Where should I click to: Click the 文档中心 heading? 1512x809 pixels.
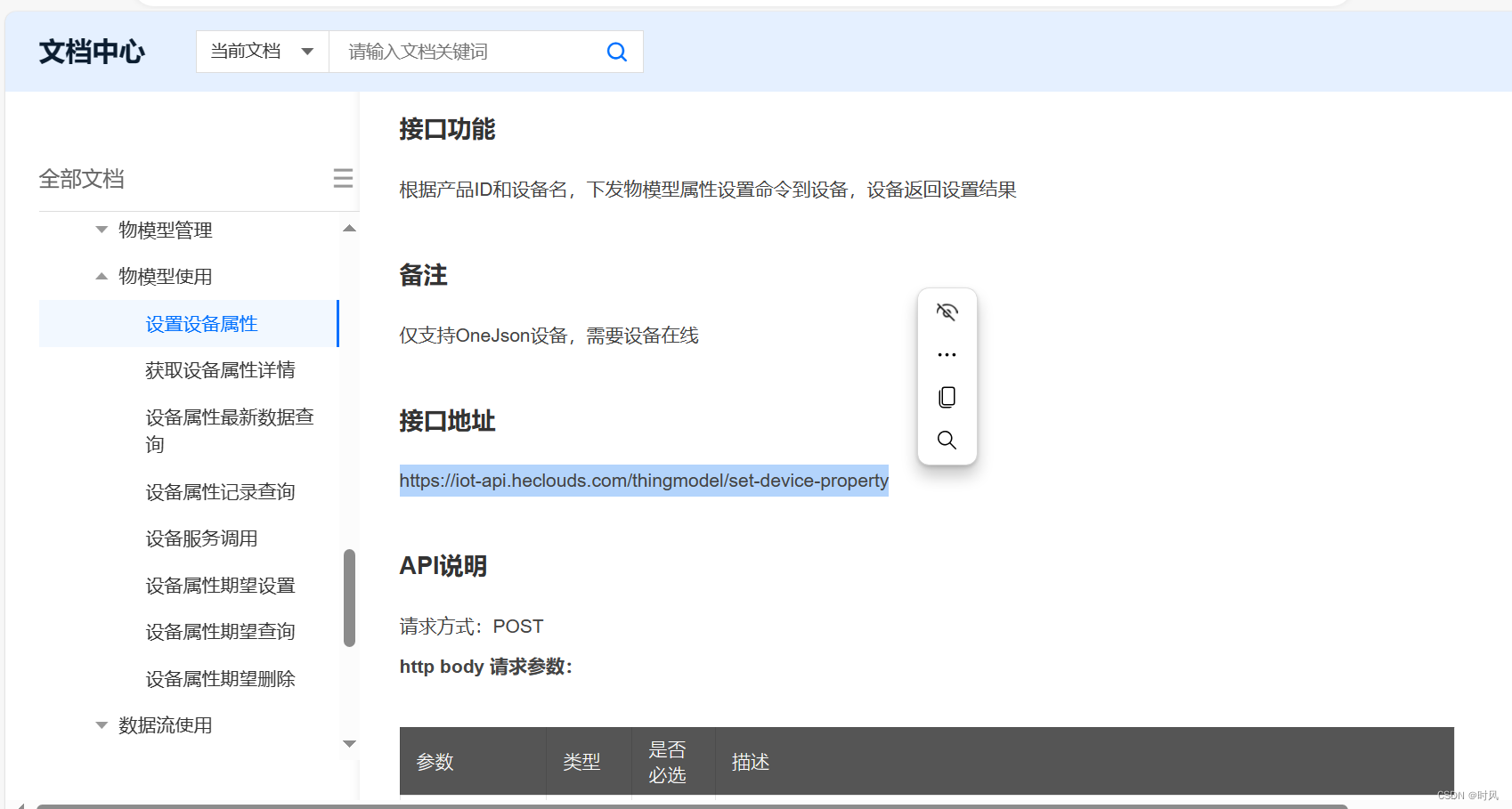point(91,51)
